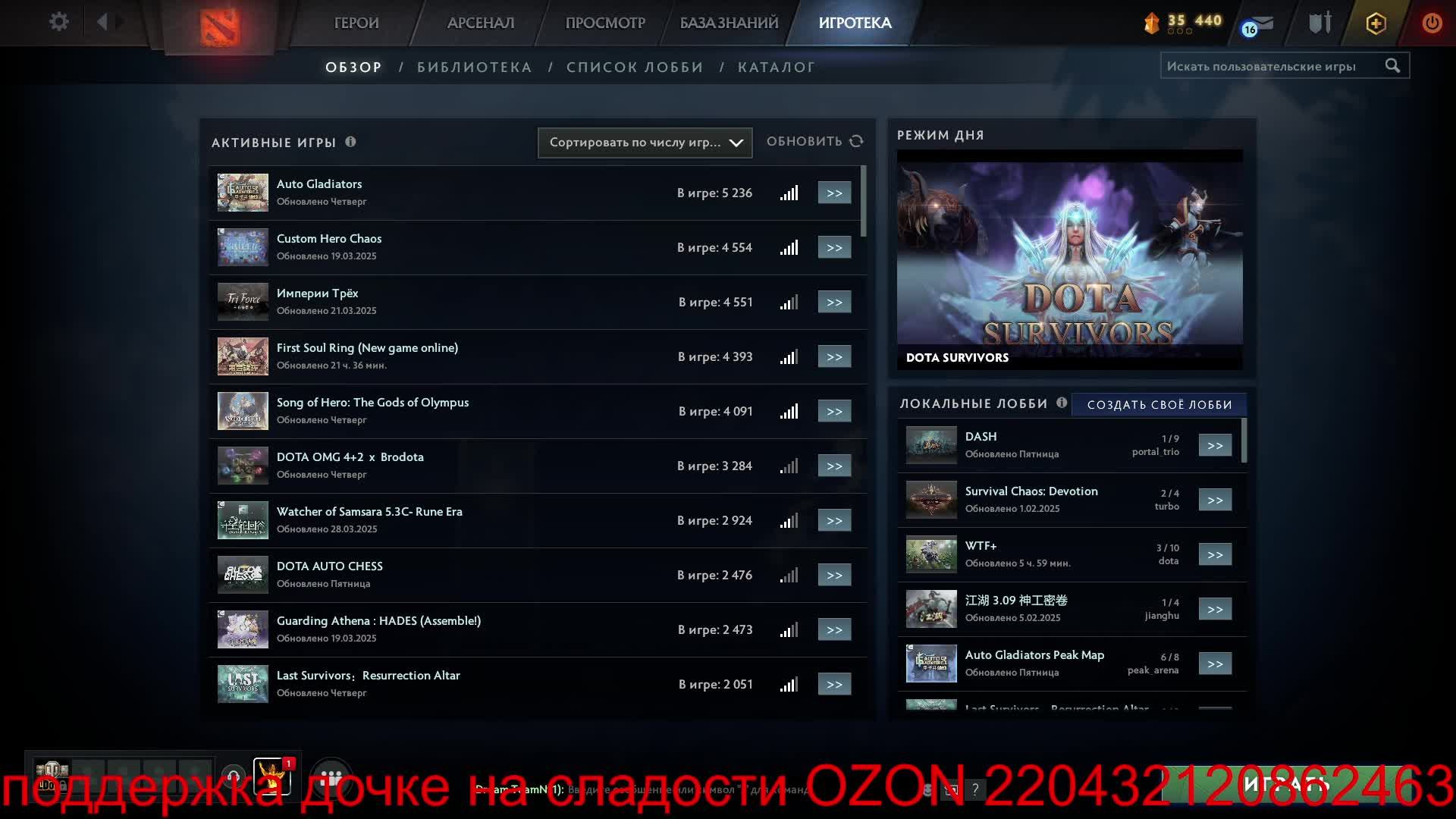Select the 'Auto Gladiators Peak Map' lobby title

[x=1034, y=655]
